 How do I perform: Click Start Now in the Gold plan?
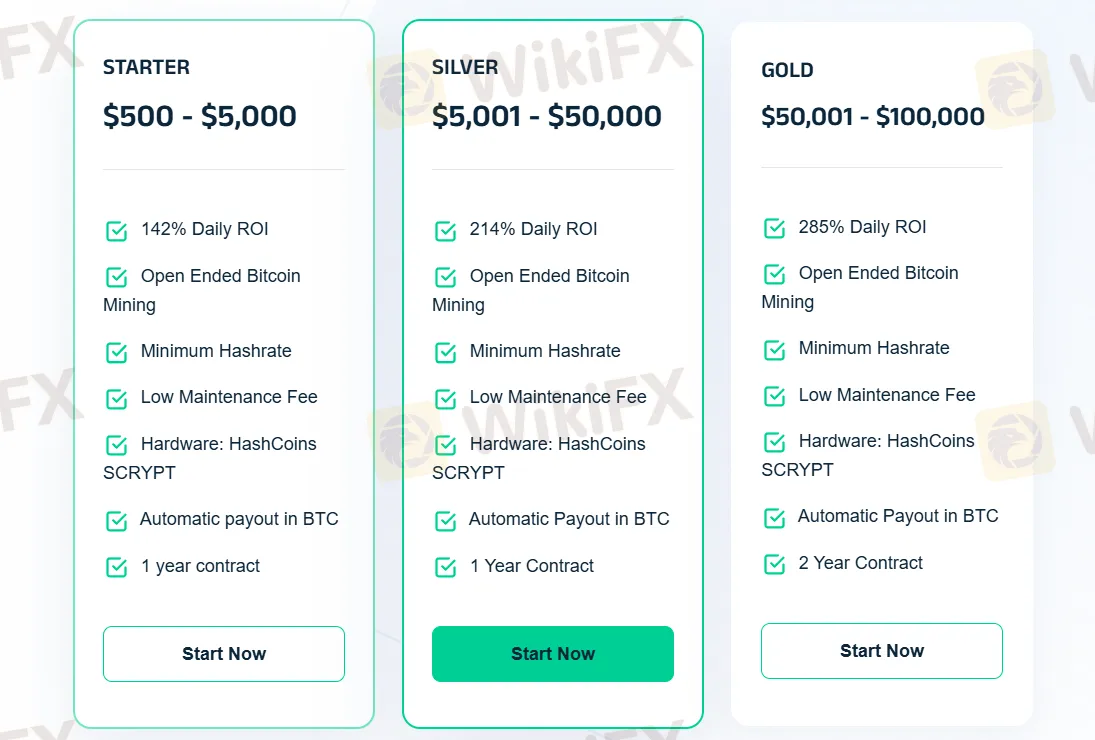(x=881, y=650)
